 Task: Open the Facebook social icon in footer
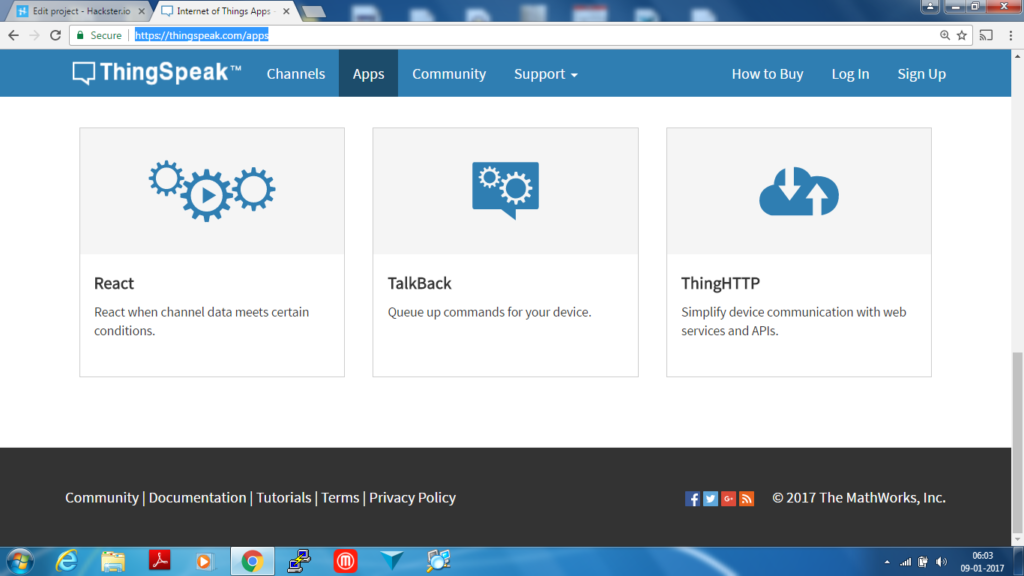(692, 498)
